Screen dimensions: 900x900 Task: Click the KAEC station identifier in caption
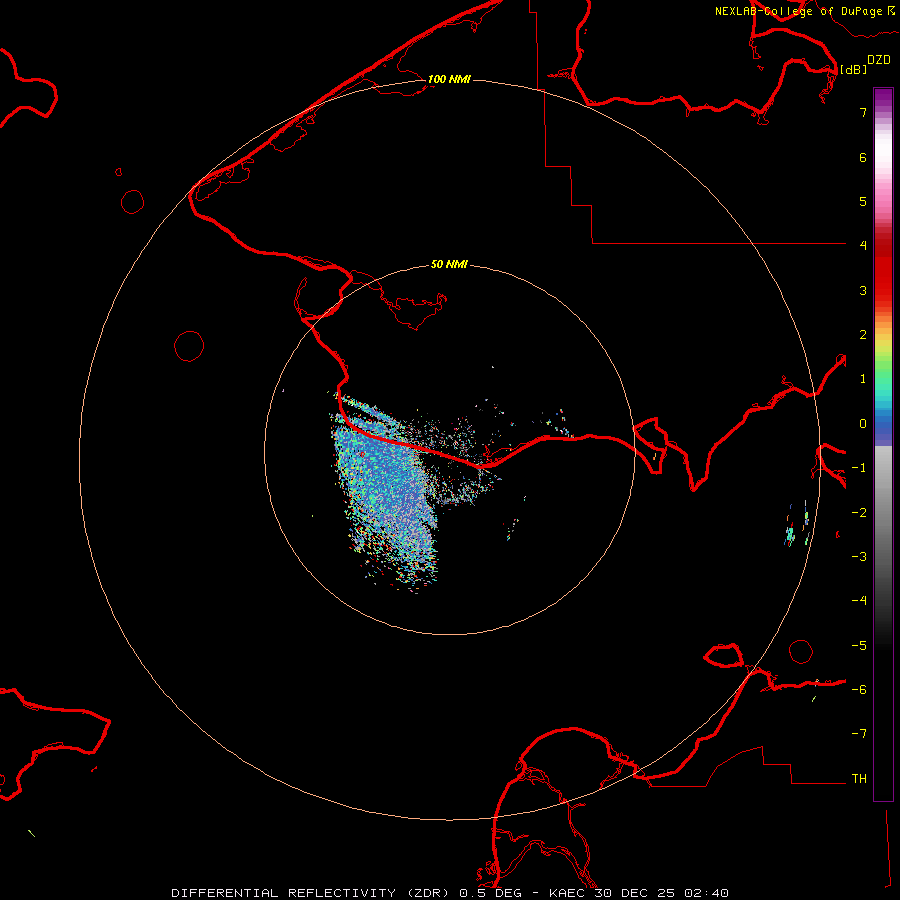(x=567, y=893)
